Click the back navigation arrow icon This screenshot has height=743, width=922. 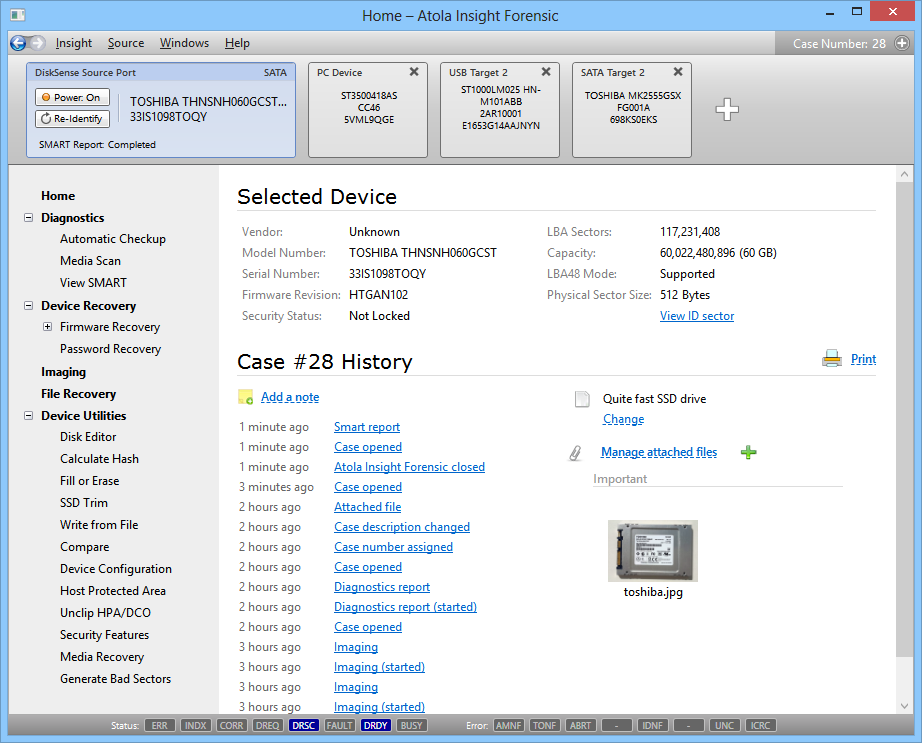click(18, 43)
